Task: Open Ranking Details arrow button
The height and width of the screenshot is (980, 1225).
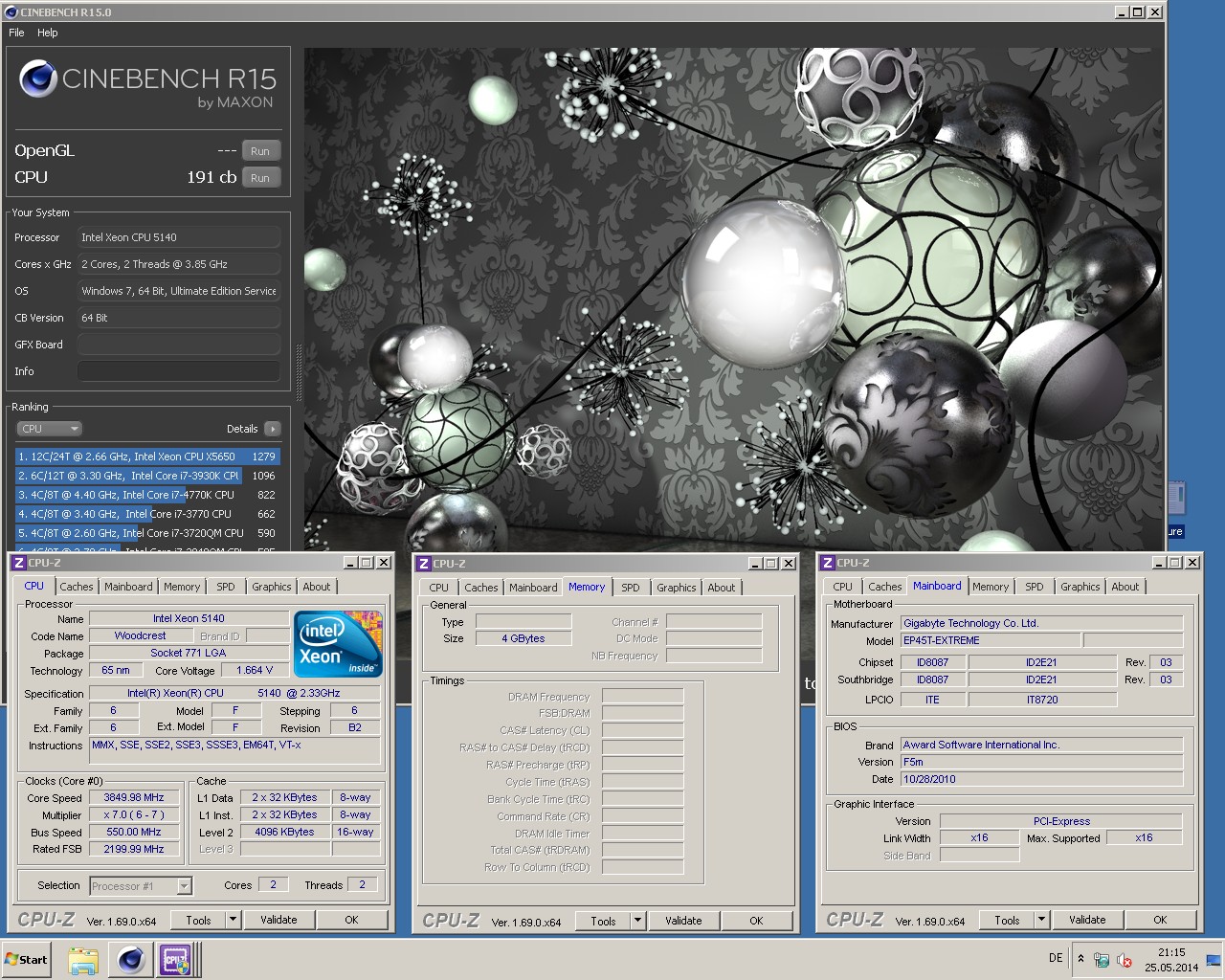Action: click(x=273, y=429)
